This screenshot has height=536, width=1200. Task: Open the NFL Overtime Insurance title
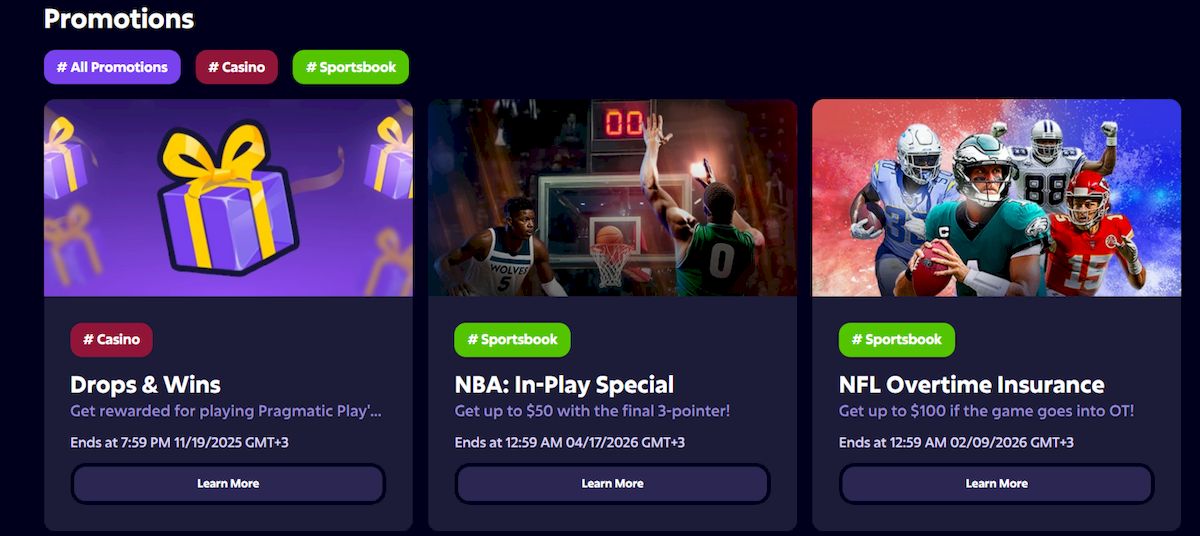pos(971,385)
